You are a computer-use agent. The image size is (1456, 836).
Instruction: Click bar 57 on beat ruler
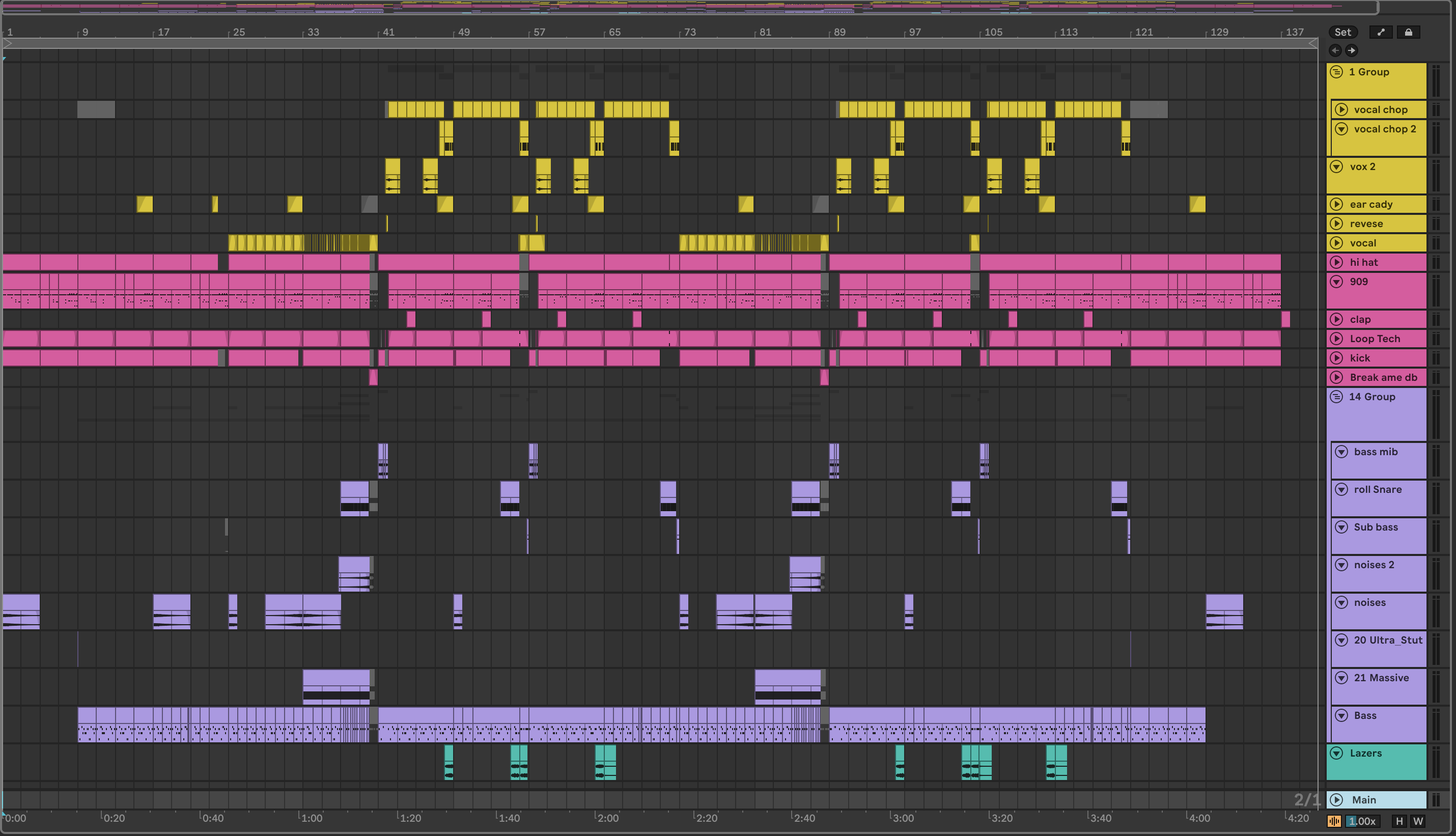[539, 32]
